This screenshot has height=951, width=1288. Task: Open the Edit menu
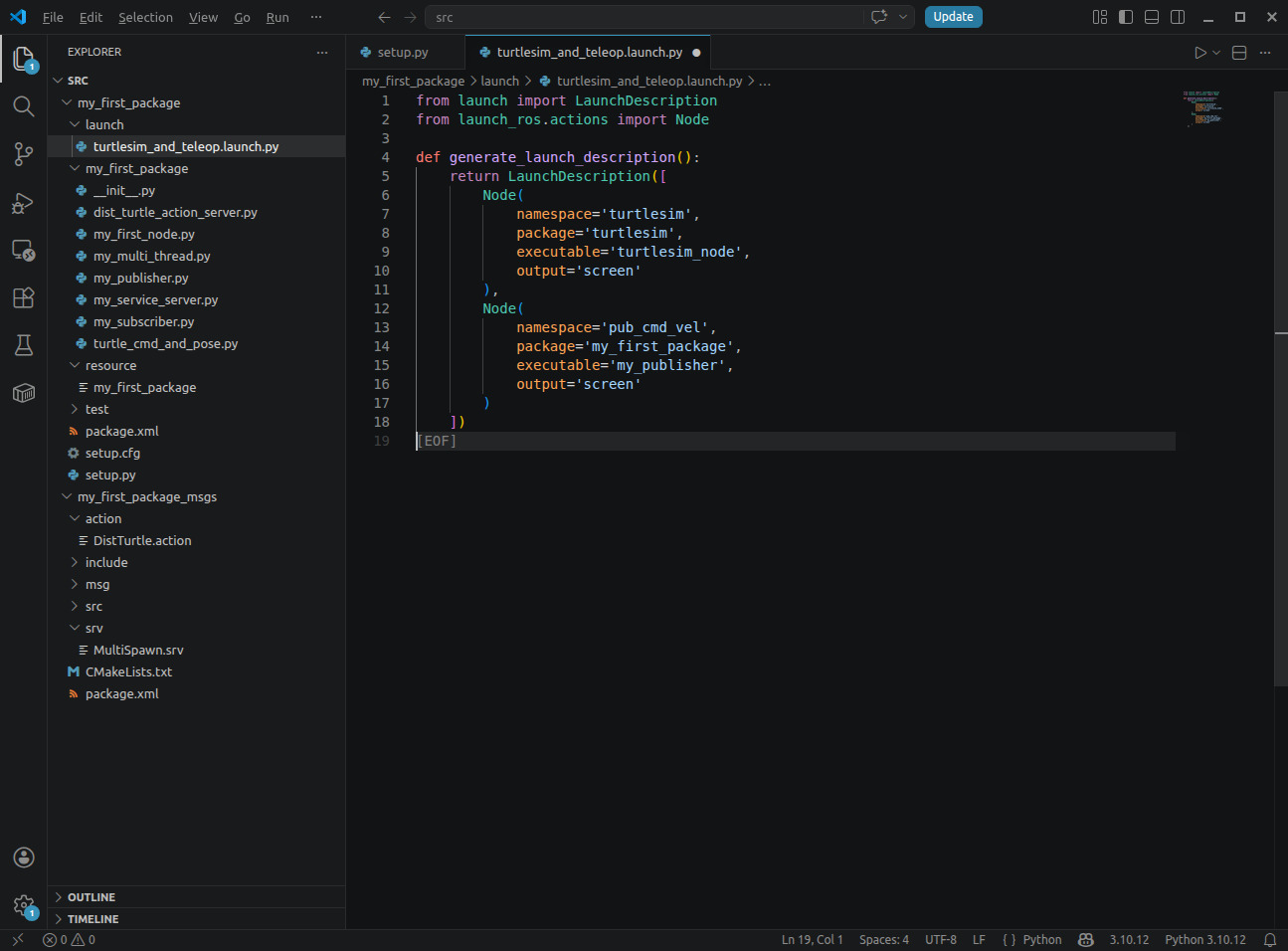pyautogui.click(x=91, y=17)
